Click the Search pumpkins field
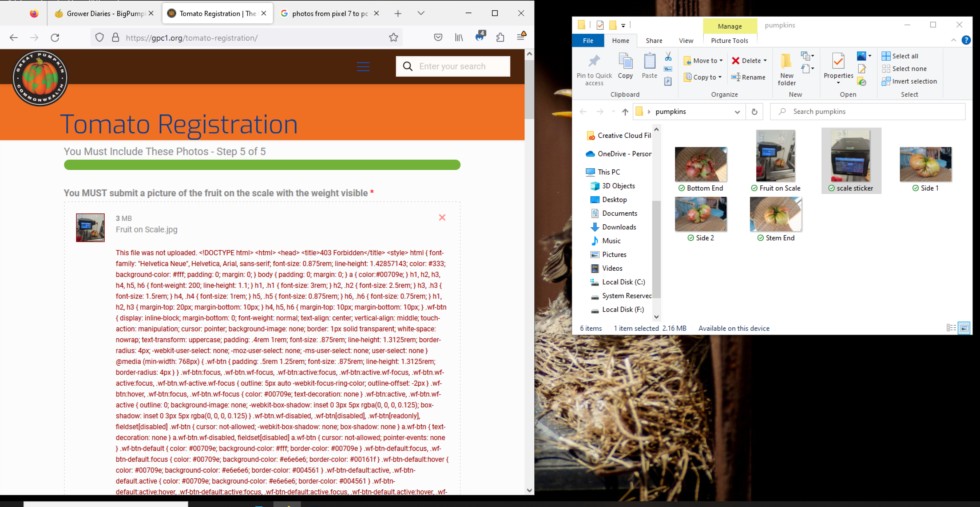Screen dimensions: 980x507 (x=860, y=112)
